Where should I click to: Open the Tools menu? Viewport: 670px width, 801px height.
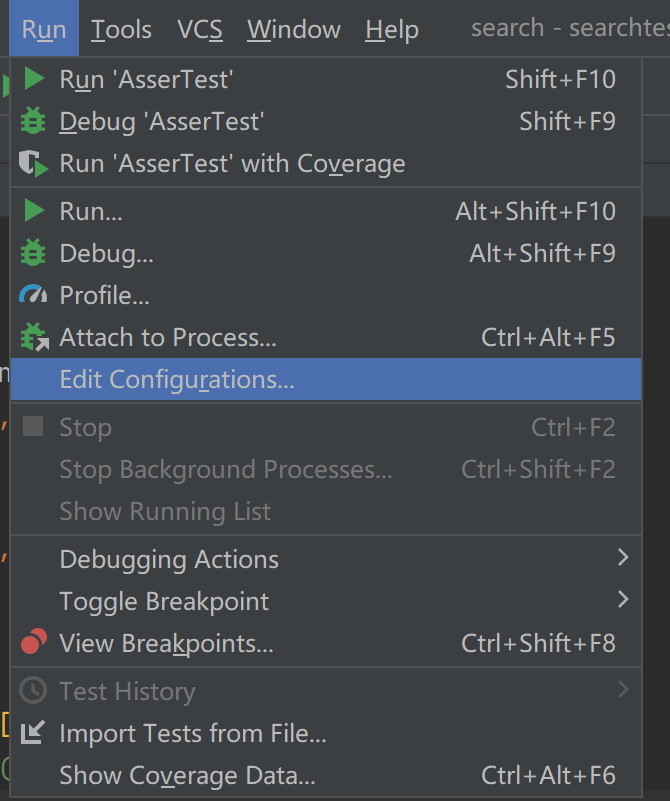tap(121, 30)
